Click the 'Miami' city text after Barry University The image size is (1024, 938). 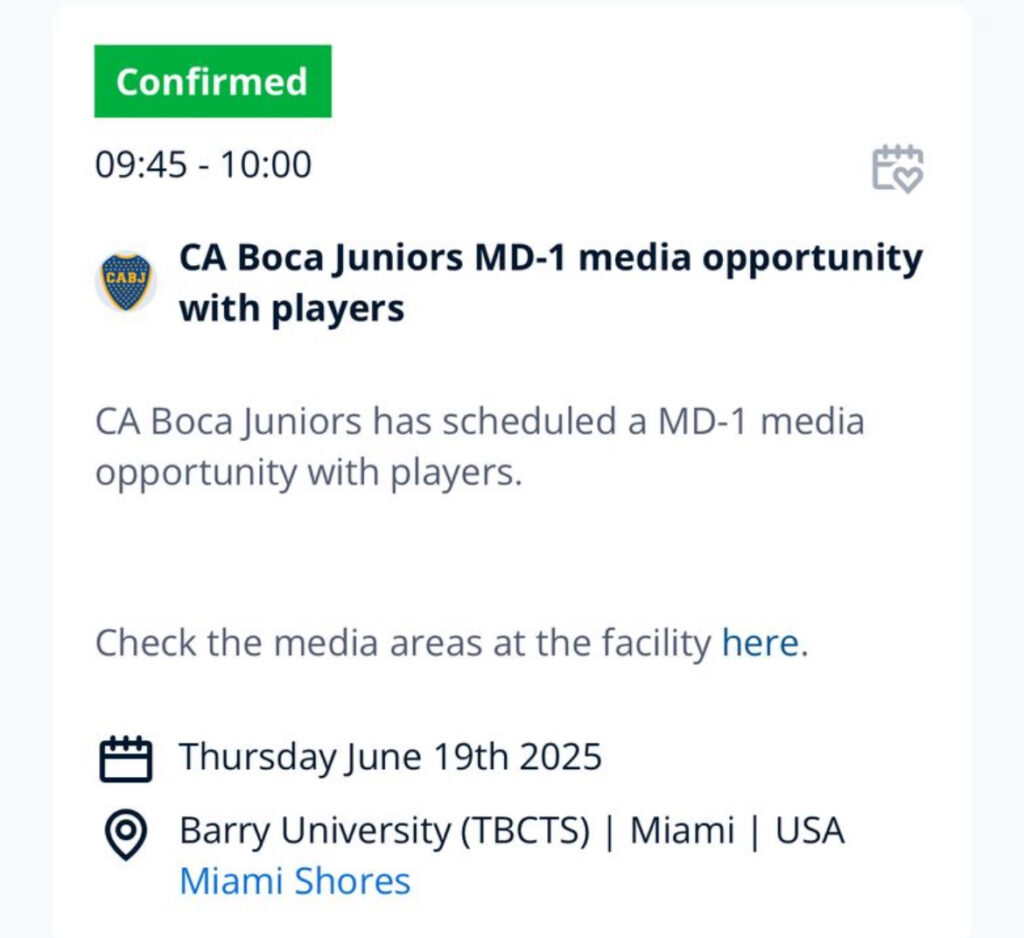click(682, 831)
